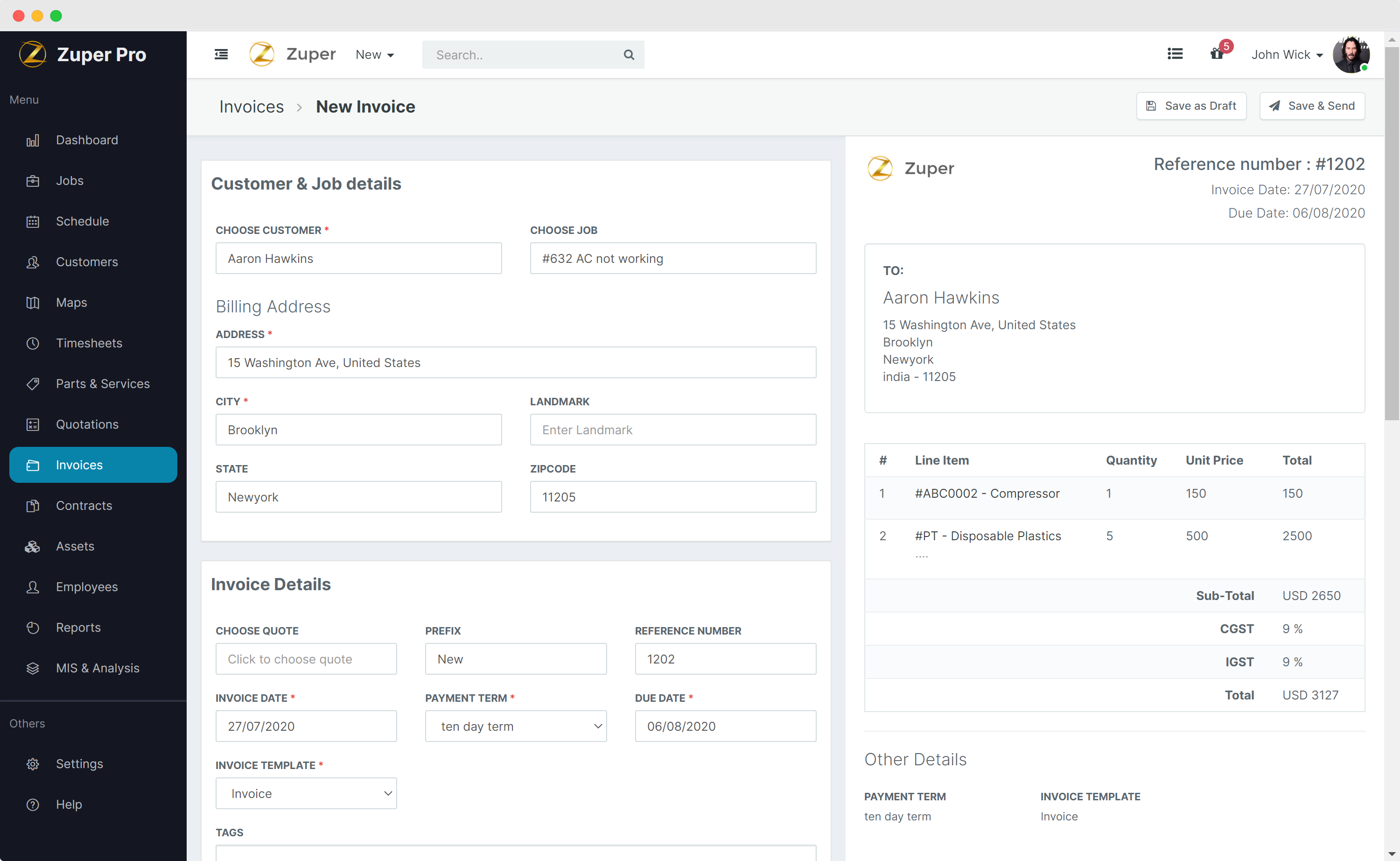Open the Payment Term dropdown
1400x861 pixels.
coord(516,726)
